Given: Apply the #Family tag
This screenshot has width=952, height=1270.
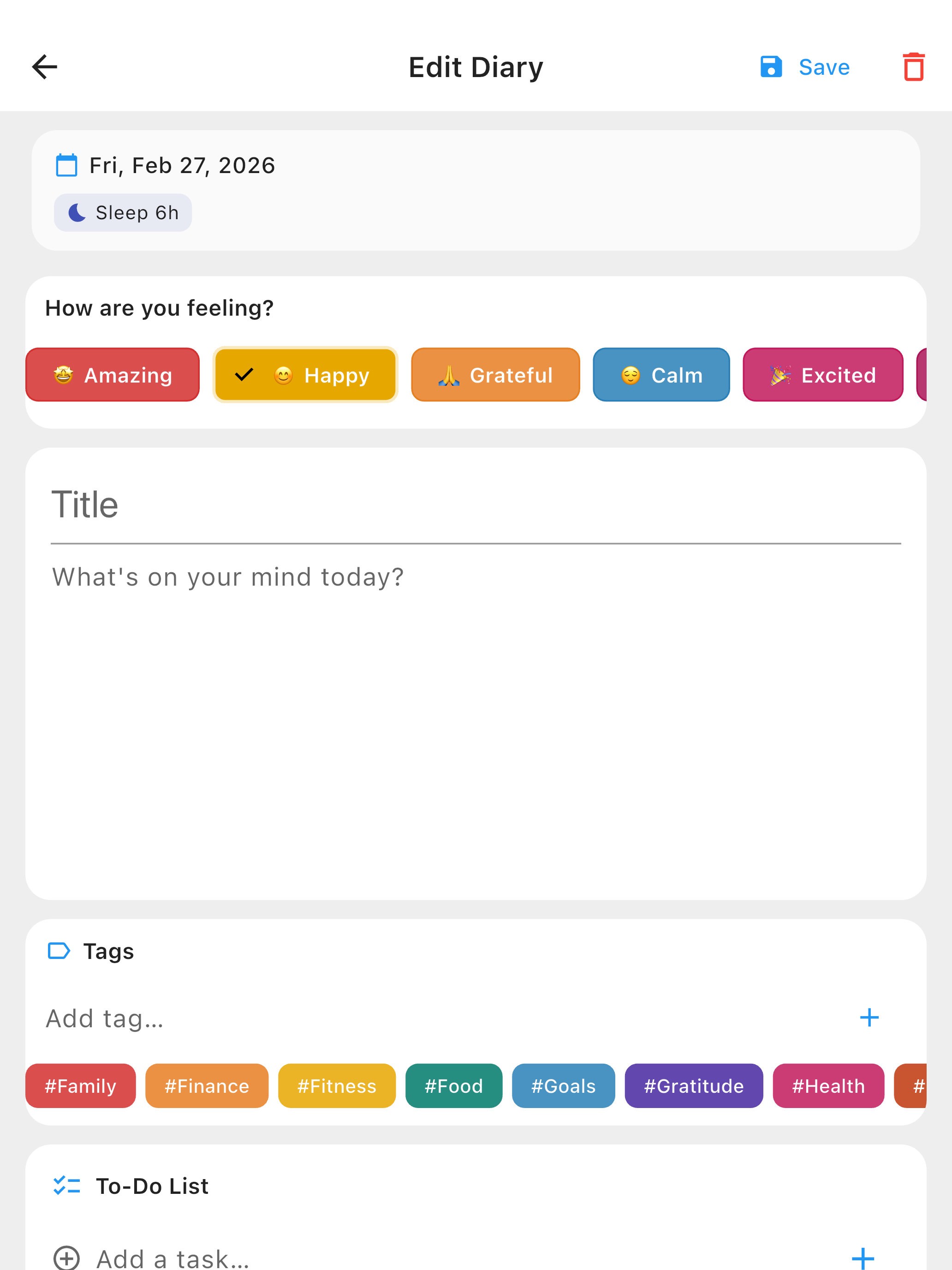Looking at the screenshot, I should pyautogui.click(x=80, y=1086).
